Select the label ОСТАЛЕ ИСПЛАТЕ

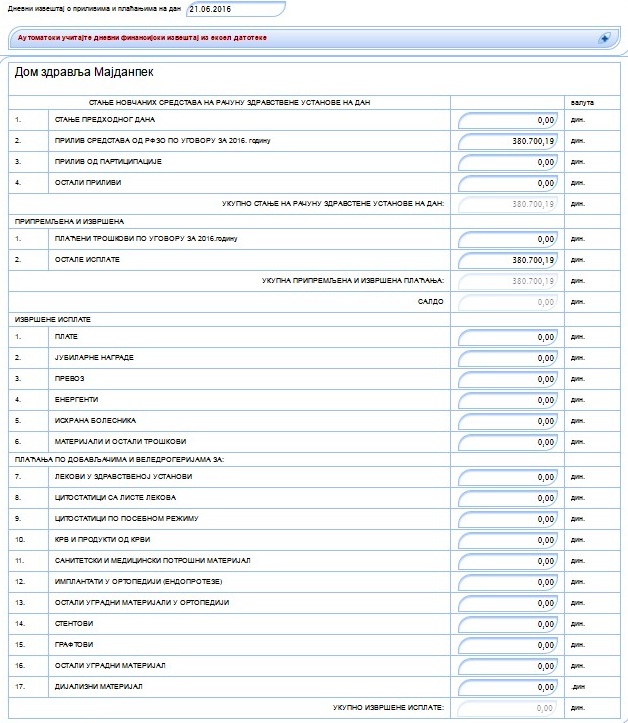coord(87,260)
